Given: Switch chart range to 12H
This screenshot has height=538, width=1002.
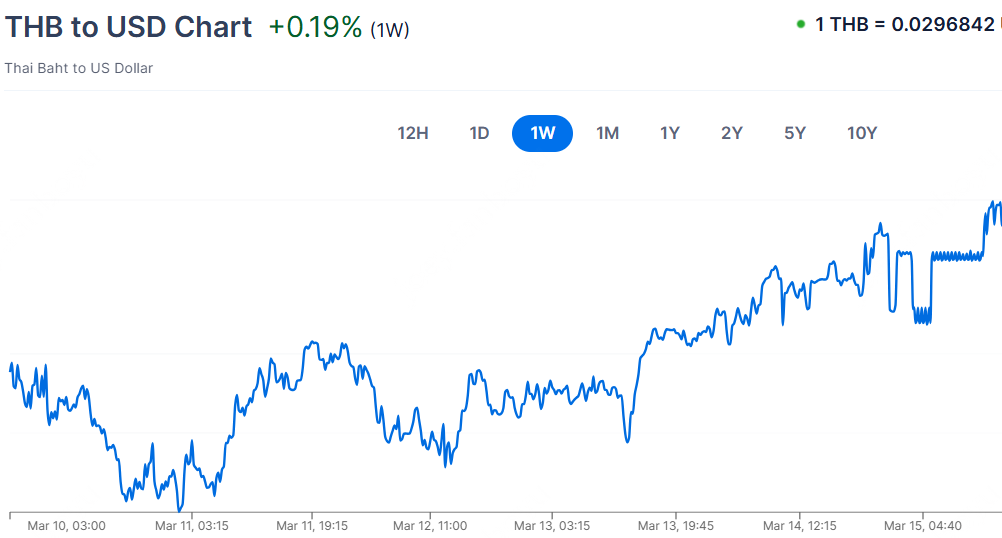Looking at the screenshot, I should coord(413,133).
